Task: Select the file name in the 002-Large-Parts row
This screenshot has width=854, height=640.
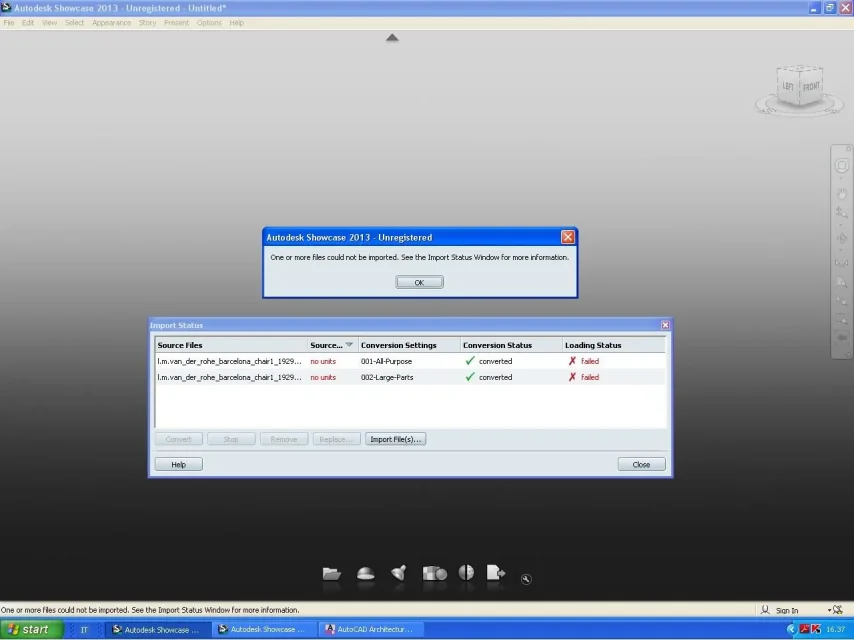Action: pyautogui.click(x=229, y=377)
